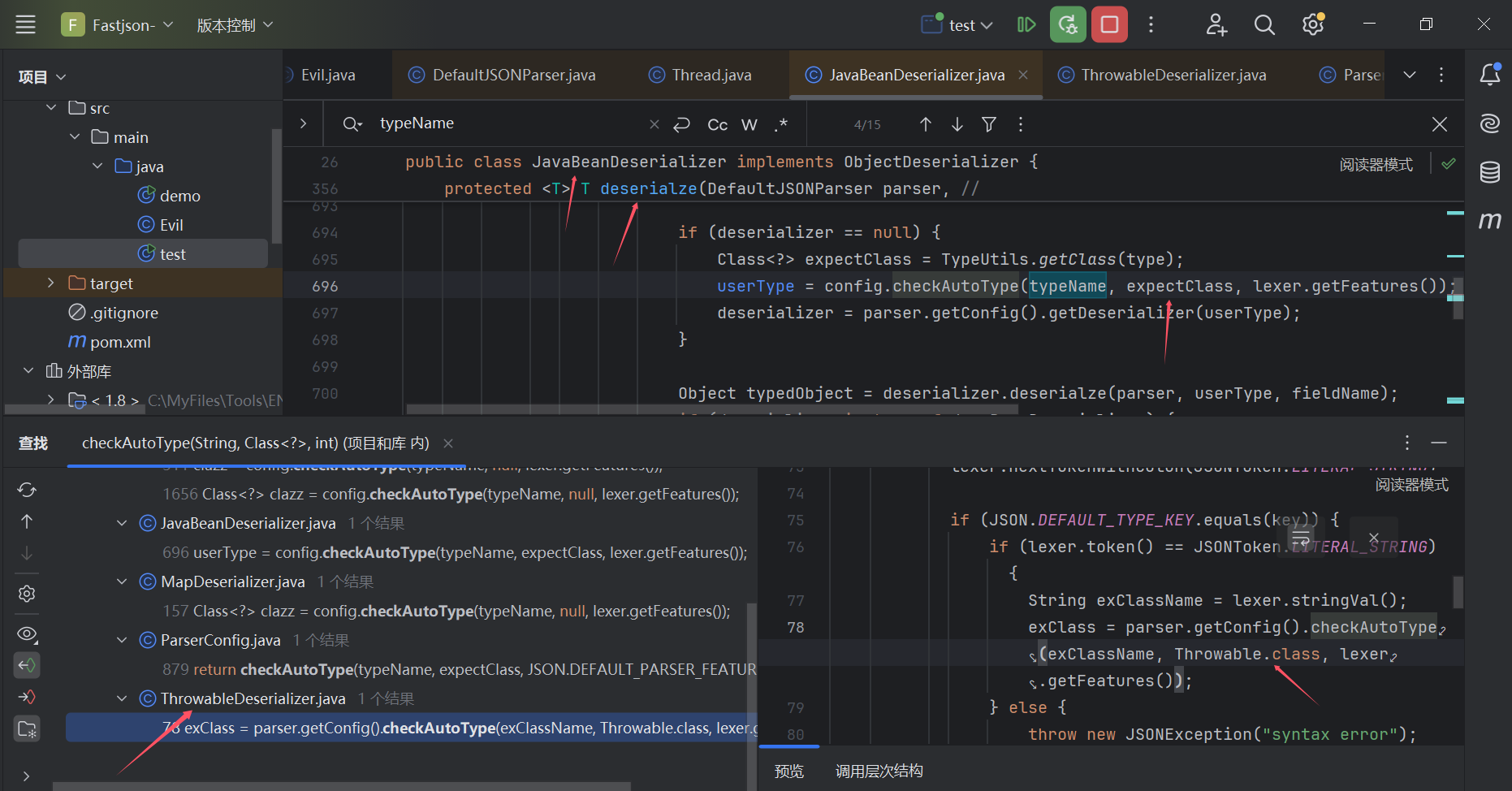1512x791 pixels.
Task: Open more search options menu
Action: (x=1021, y=124)
